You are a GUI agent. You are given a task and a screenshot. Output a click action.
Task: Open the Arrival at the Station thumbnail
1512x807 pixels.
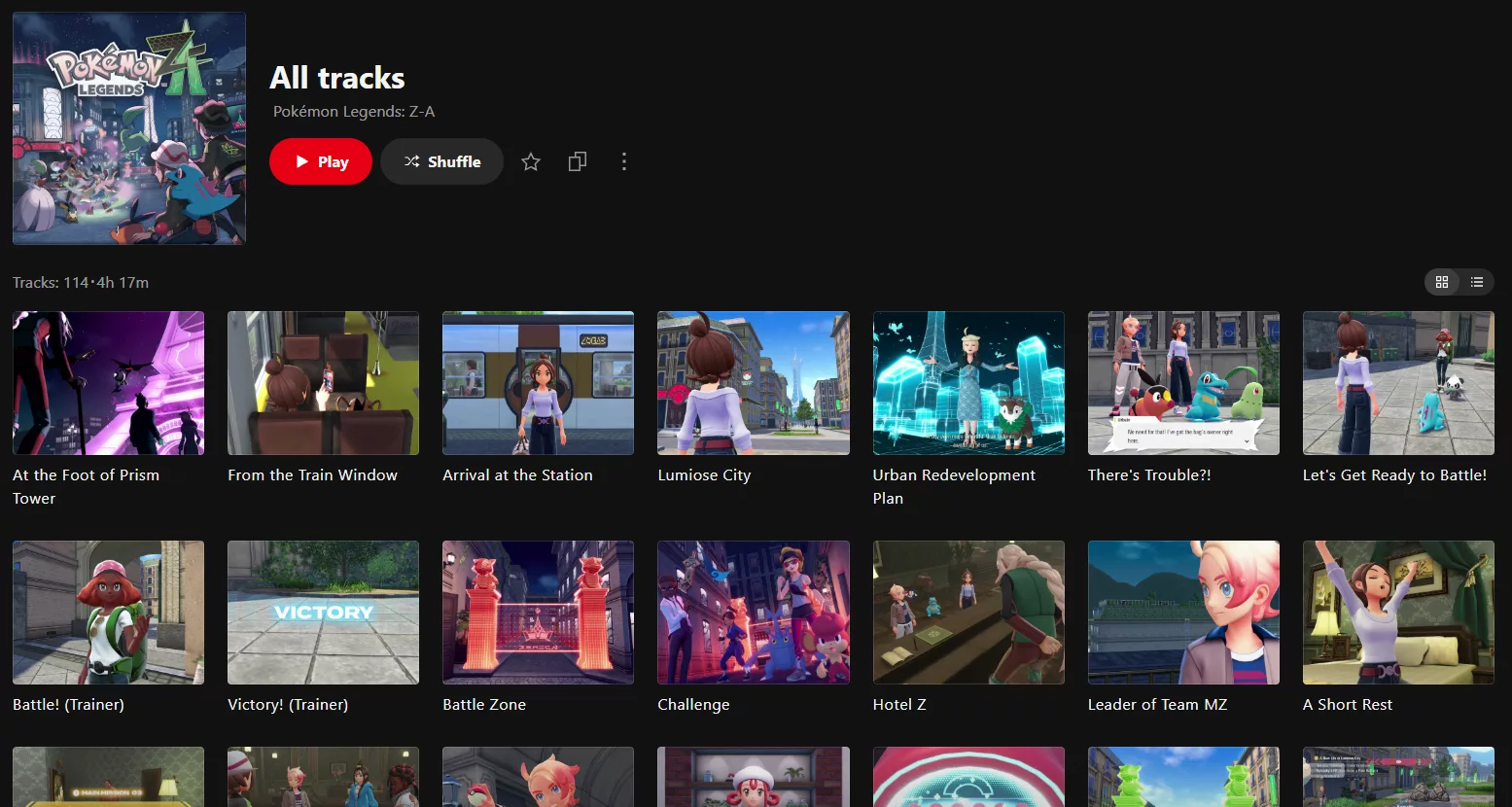(x=538, y=383)
